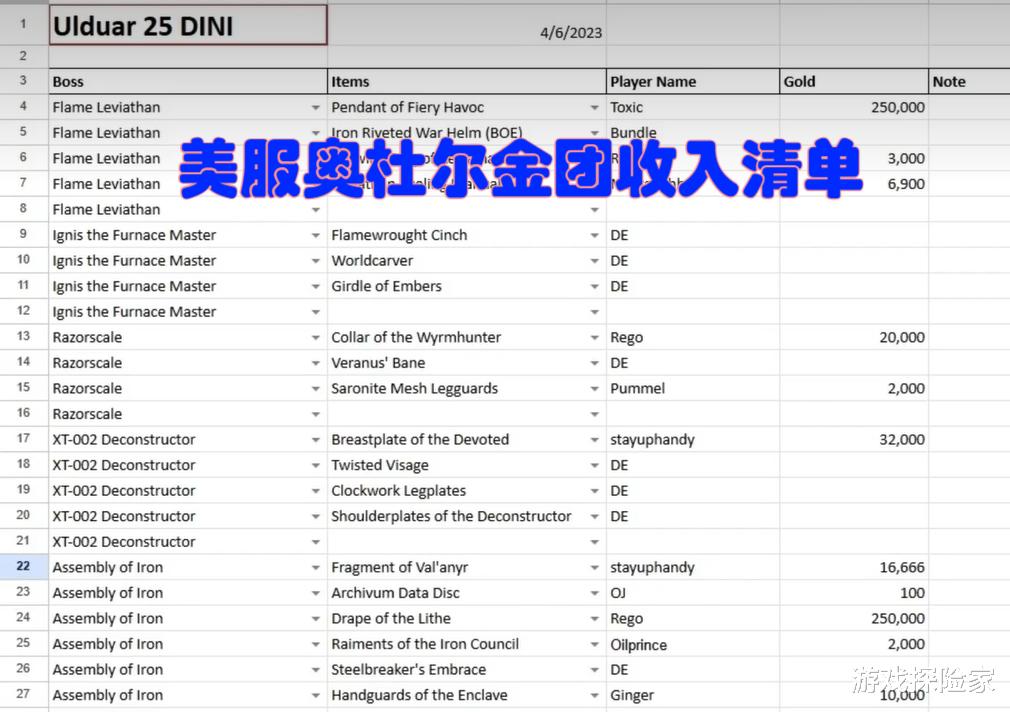Open Items dropdown for Drape of the Lithe
The image size is (1010, 712).
pyautogui.click(x=595, y=619)
